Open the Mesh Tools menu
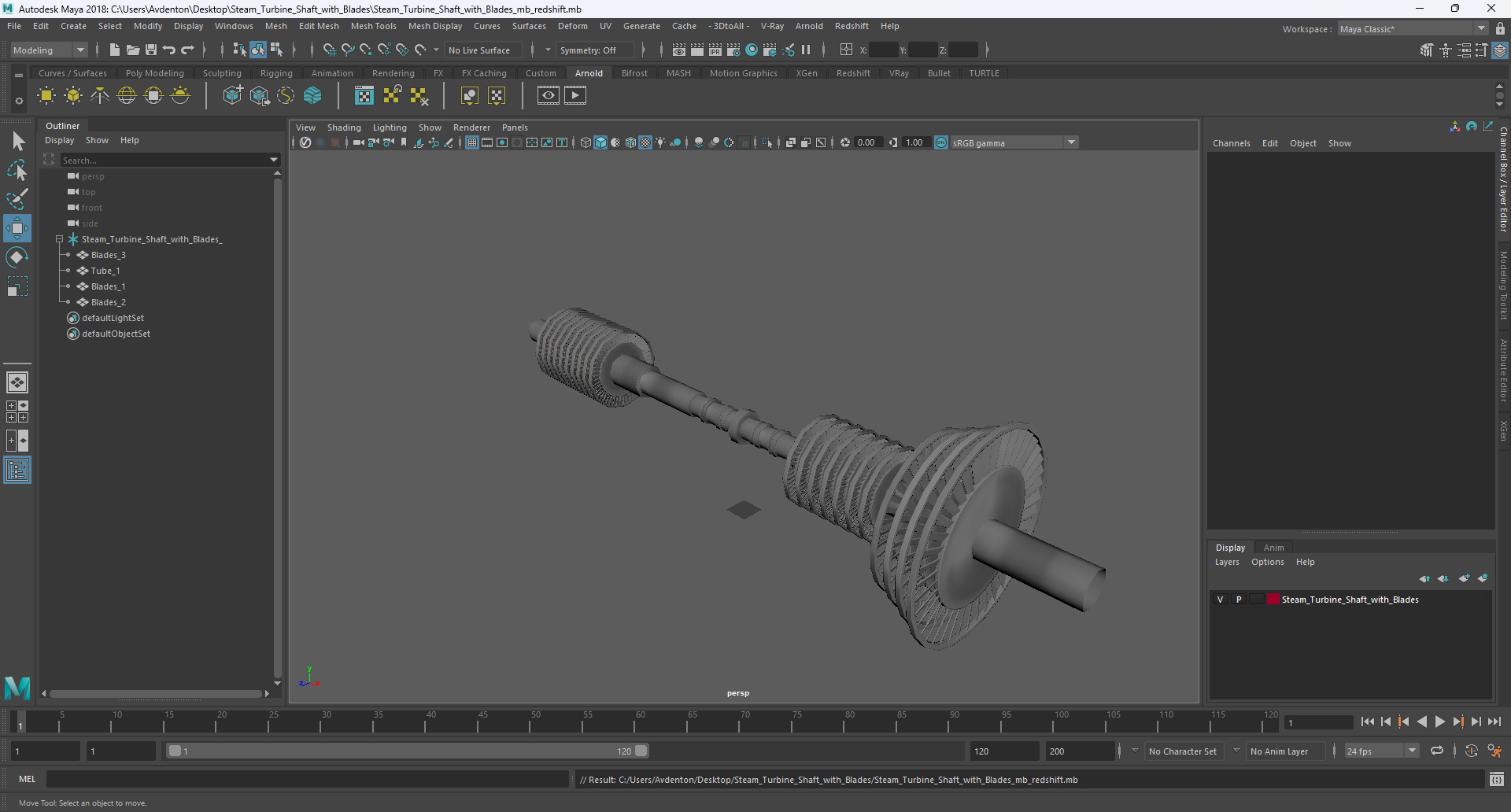Screen dimensions: 1511x812 click(x=373, y=26)
